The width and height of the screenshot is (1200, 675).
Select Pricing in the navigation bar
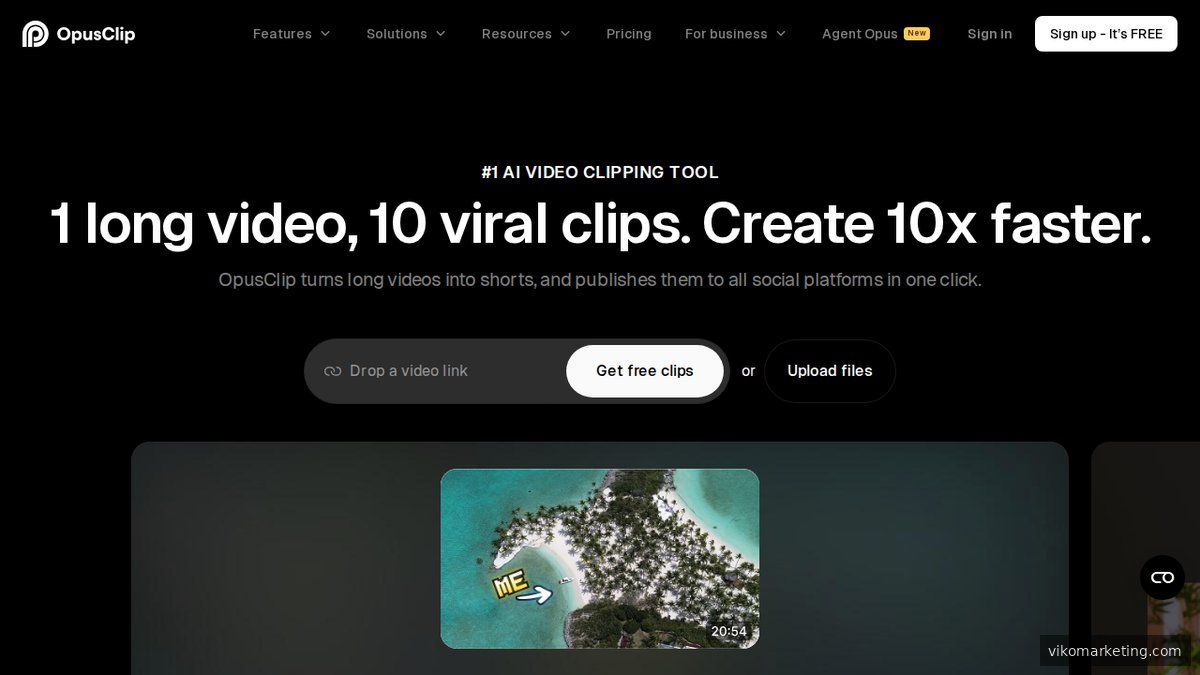click(x=629, y=33)
